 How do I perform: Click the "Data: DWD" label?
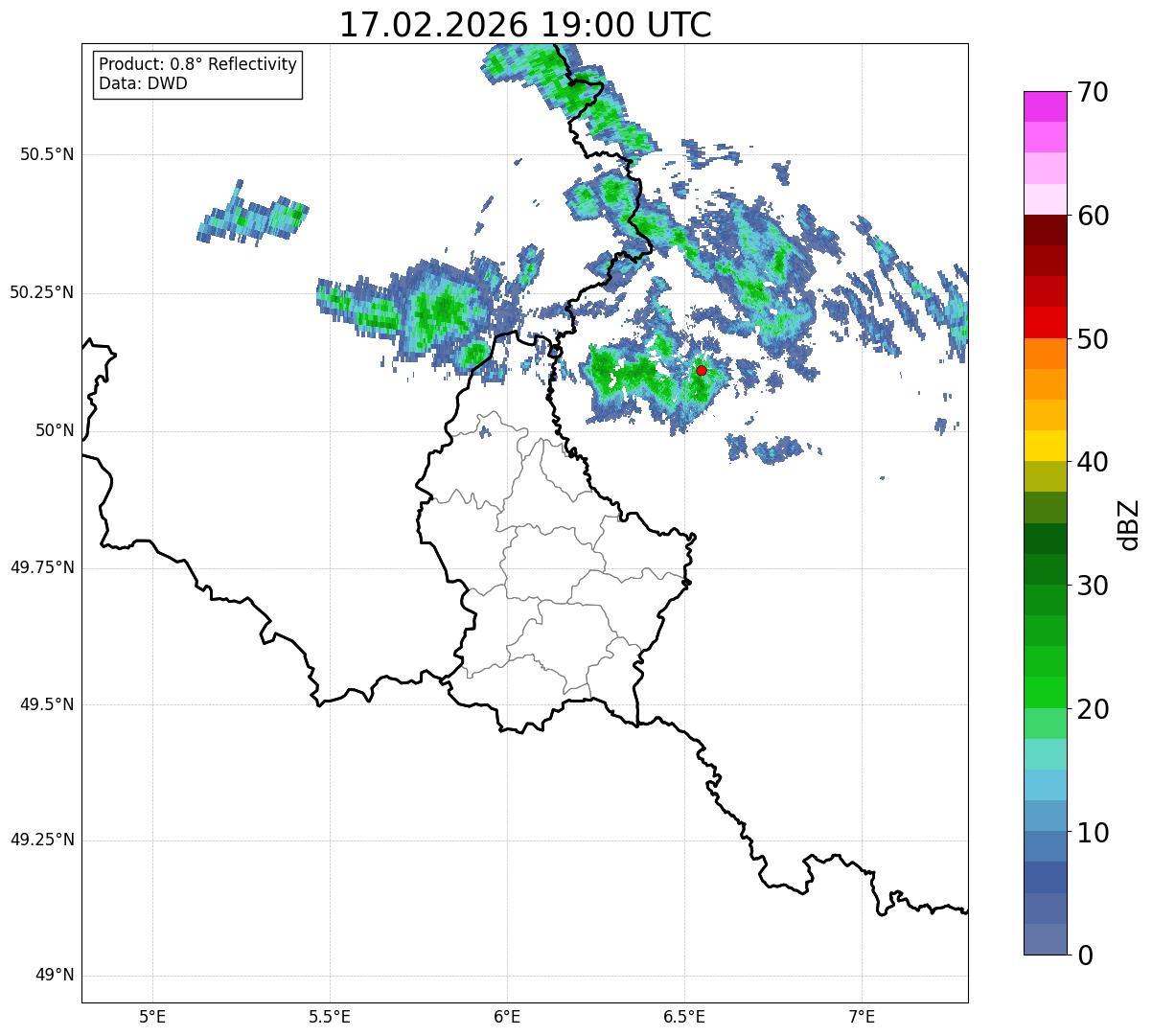144,83
